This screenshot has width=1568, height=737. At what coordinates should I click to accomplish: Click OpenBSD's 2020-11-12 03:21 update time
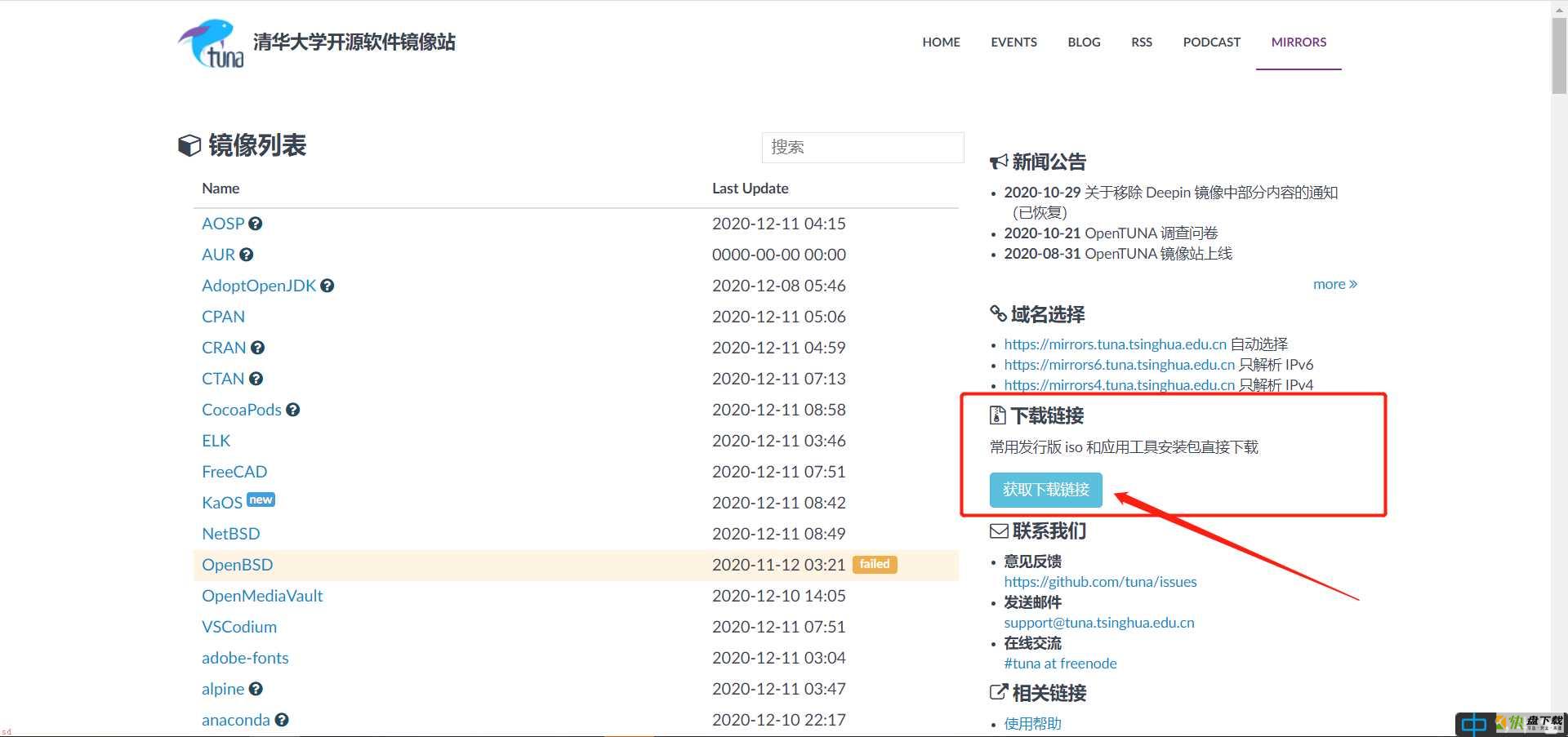coord(778,565)
